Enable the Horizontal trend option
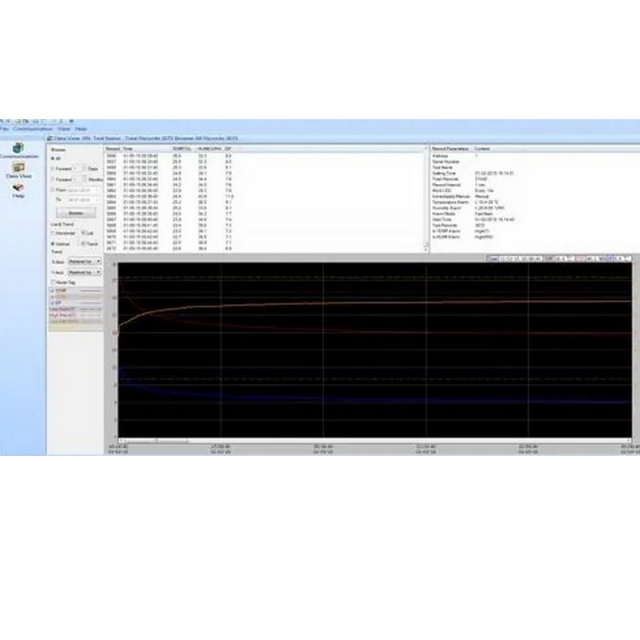 54,233
